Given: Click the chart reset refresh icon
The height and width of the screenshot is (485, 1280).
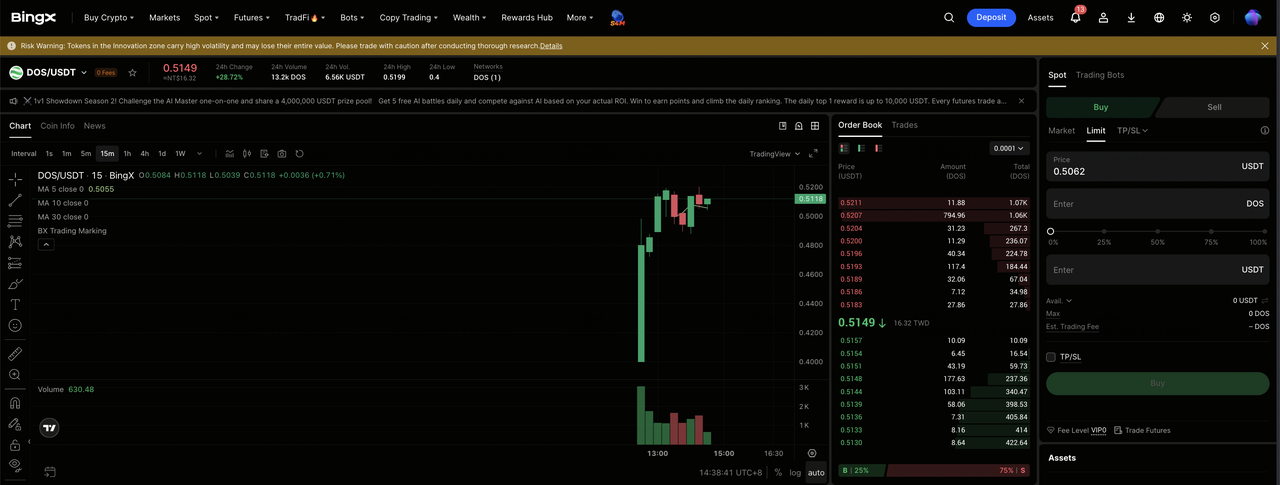Looking at the screenshot, I should click(300, 153).
